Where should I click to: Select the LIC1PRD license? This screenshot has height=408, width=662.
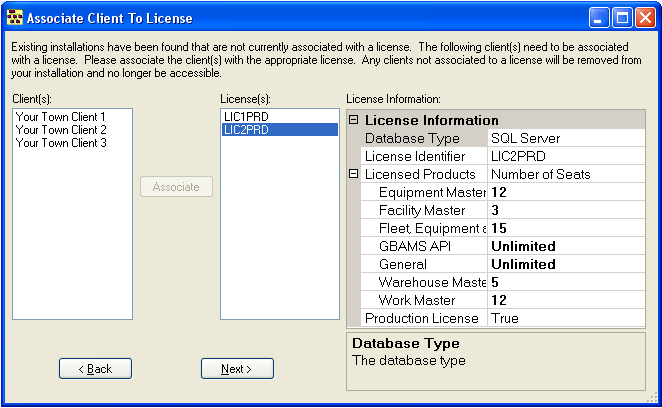pos(246,117)
